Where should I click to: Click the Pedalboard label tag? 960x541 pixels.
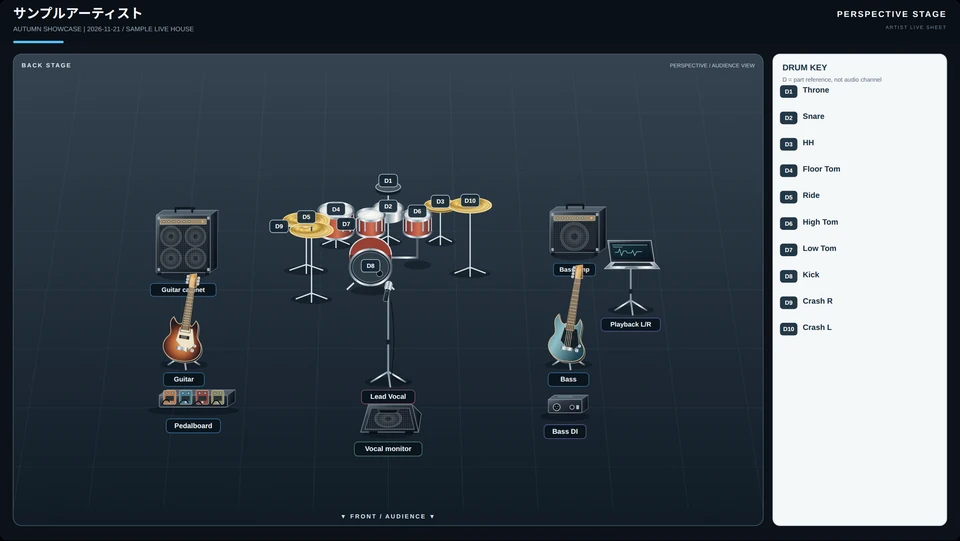coord(193,426)
